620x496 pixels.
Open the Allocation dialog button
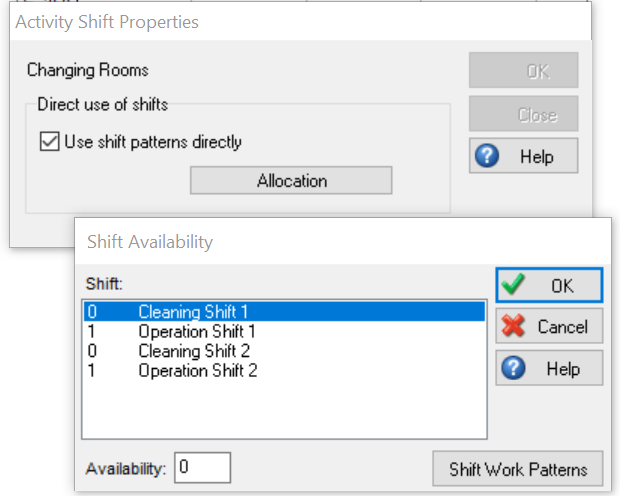[291, 180]
